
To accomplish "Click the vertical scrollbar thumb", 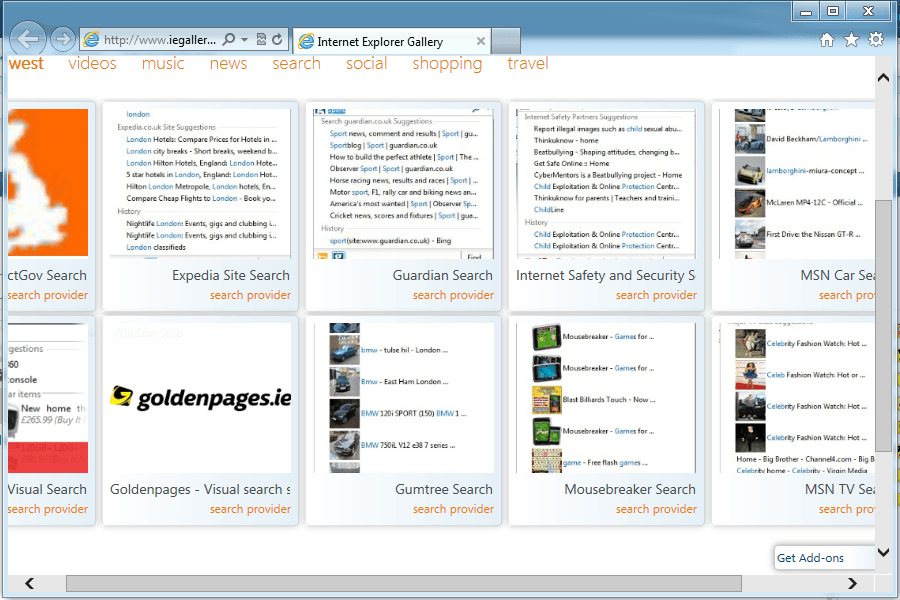I will [x=883, y=327].
